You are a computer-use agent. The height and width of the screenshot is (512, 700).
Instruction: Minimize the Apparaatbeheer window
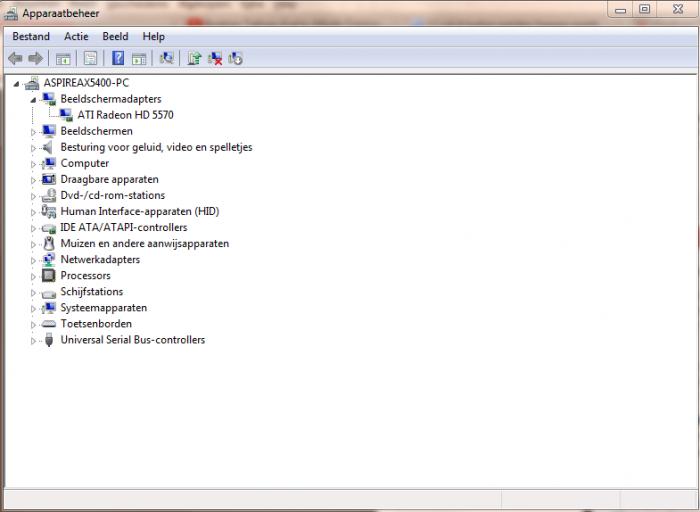[620, 9]
